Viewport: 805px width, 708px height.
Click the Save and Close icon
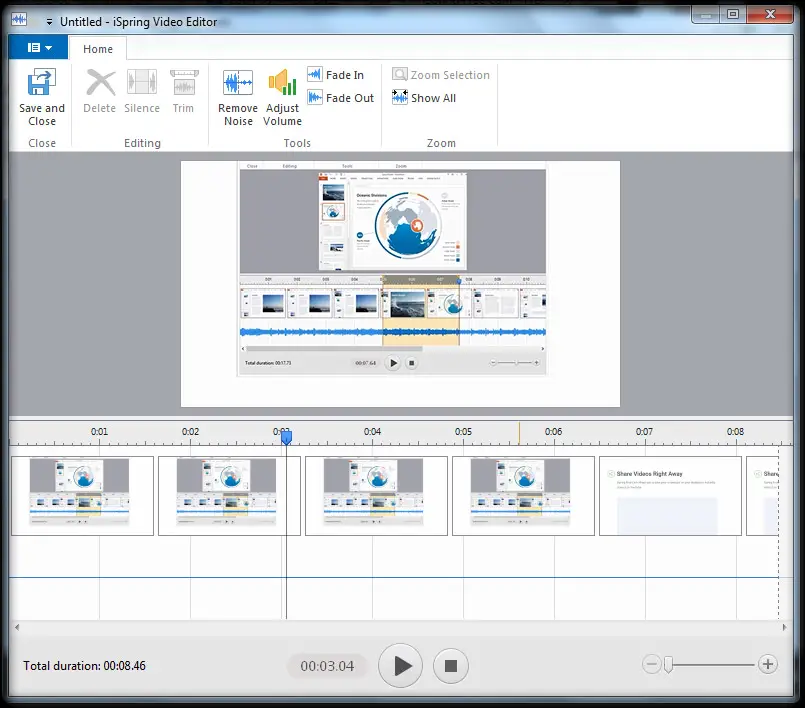[42, 84]
